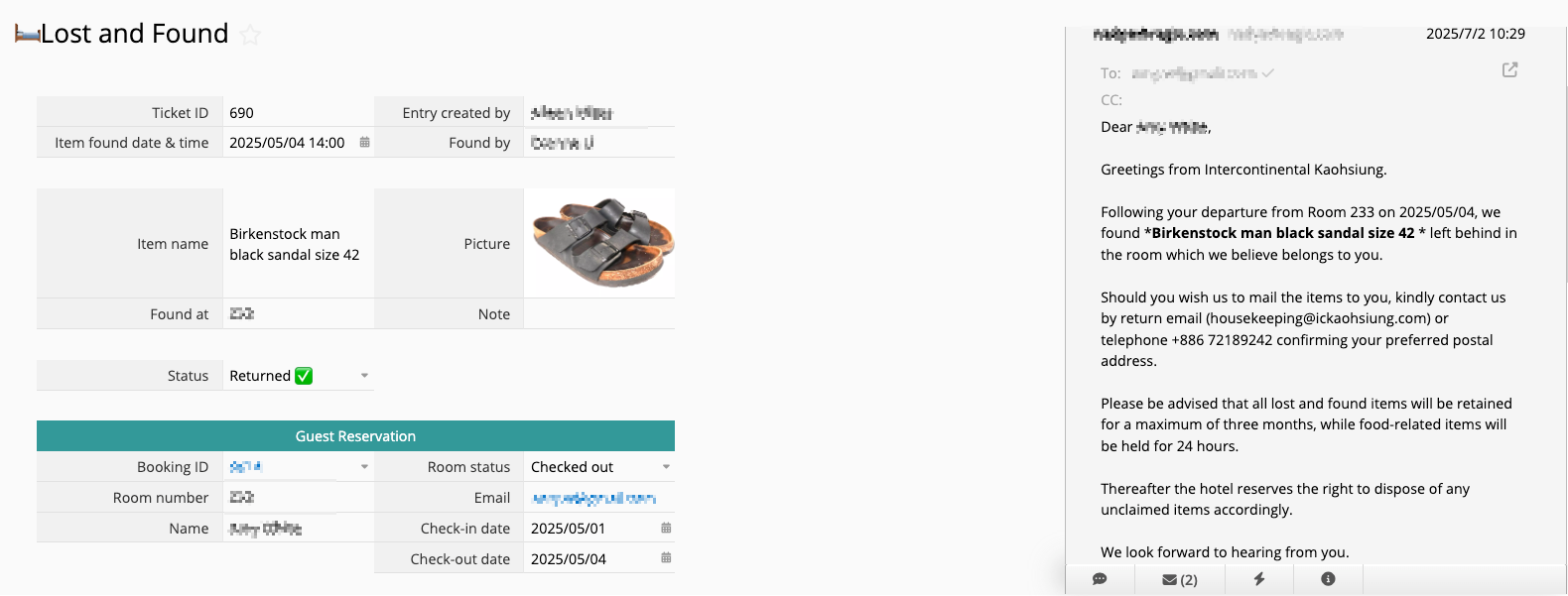Open calendar picker for check-out date

[666, 558]
